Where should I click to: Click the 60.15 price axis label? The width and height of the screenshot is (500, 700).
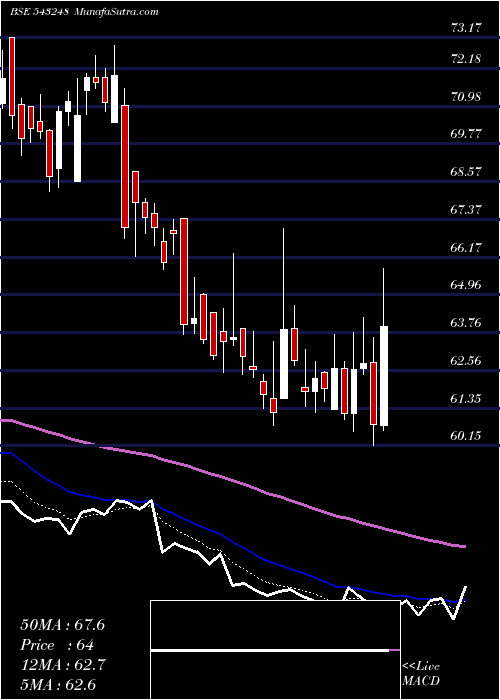tap(466, 436)
